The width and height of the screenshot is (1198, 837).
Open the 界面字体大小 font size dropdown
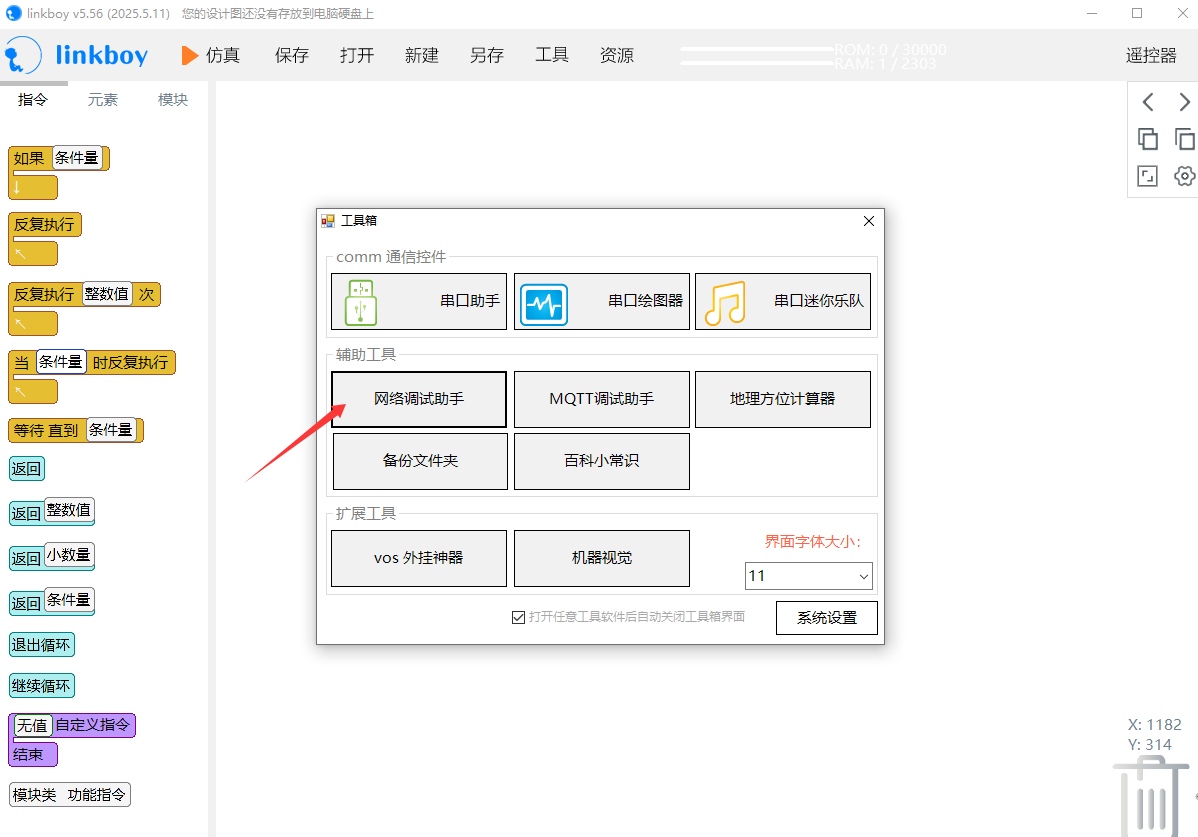click(x=808, y=576)
